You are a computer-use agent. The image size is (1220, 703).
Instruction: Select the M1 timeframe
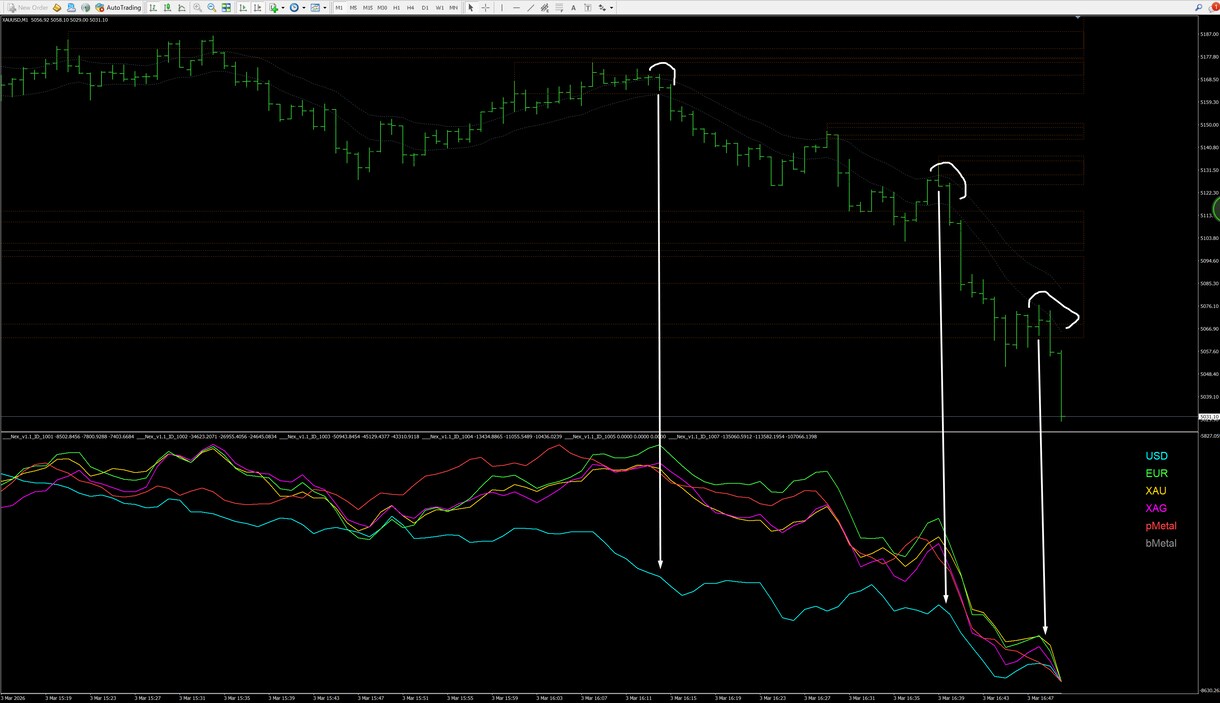tap(339, 7)
